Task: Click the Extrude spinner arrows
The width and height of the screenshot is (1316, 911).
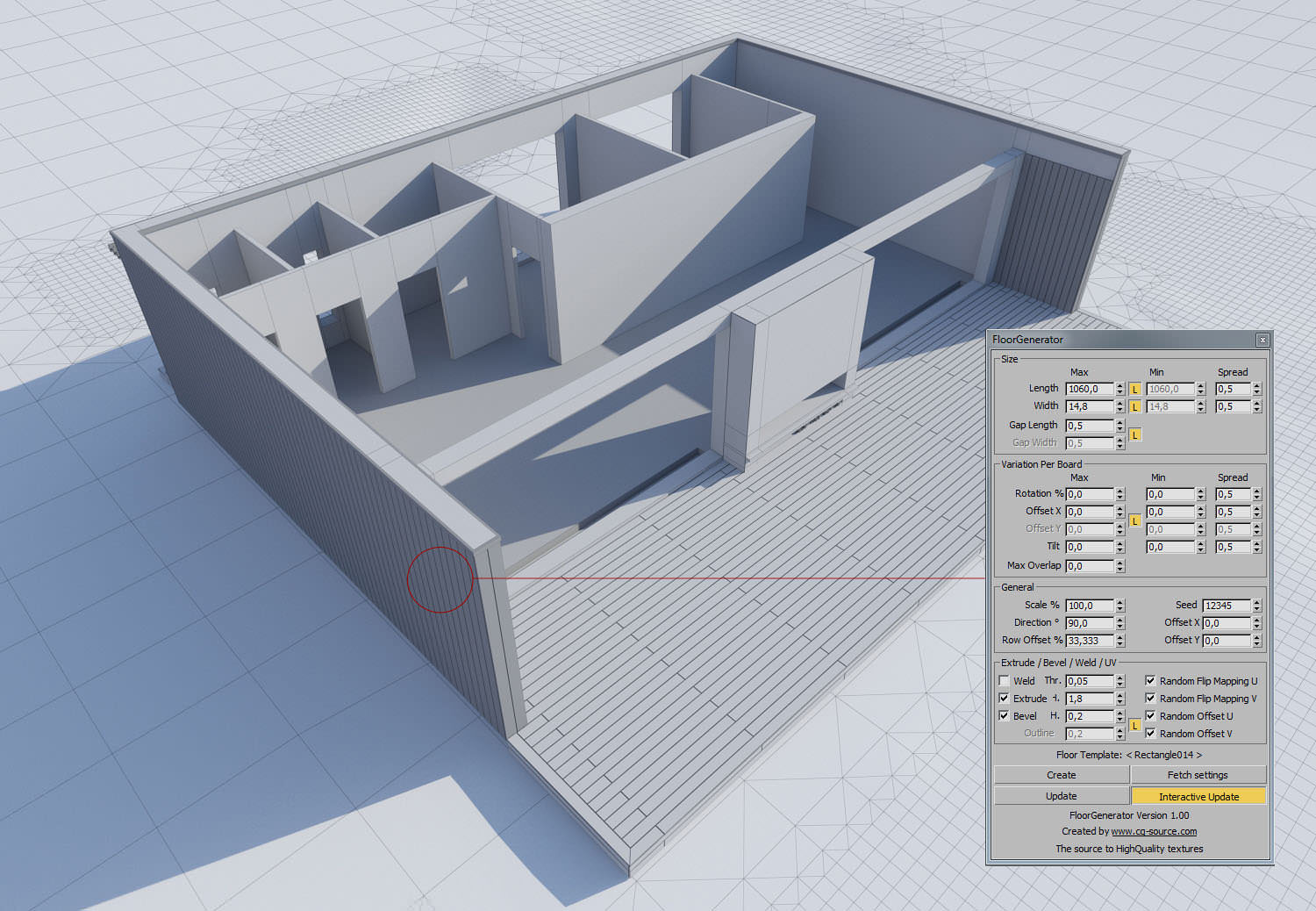Action: 1119,699
